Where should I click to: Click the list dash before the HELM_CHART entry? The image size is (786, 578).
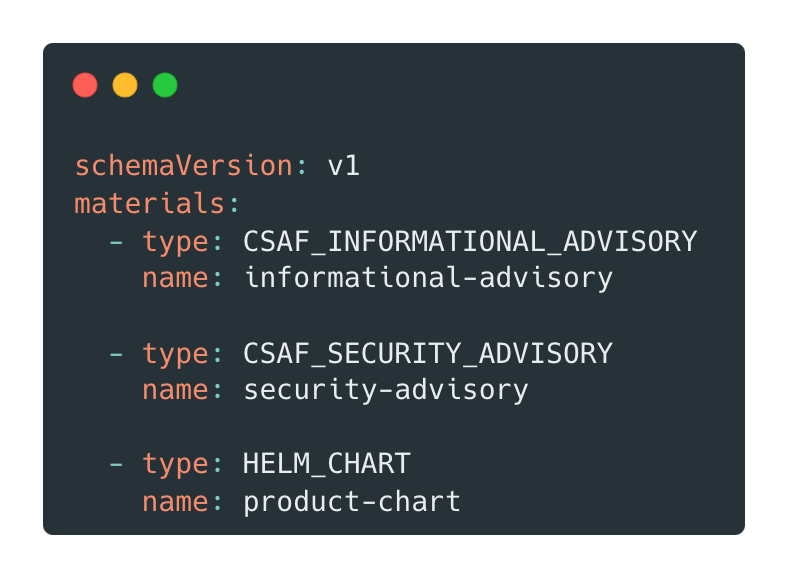[117, 464]
